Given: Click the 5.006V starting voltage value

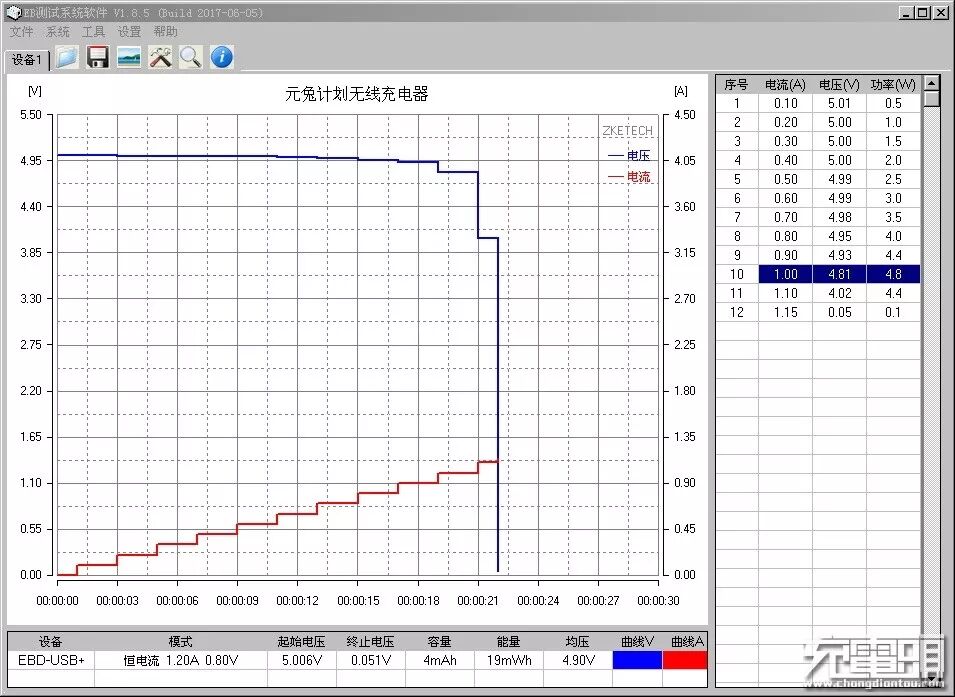Looking at the screenshot, I should click(301, 660).
